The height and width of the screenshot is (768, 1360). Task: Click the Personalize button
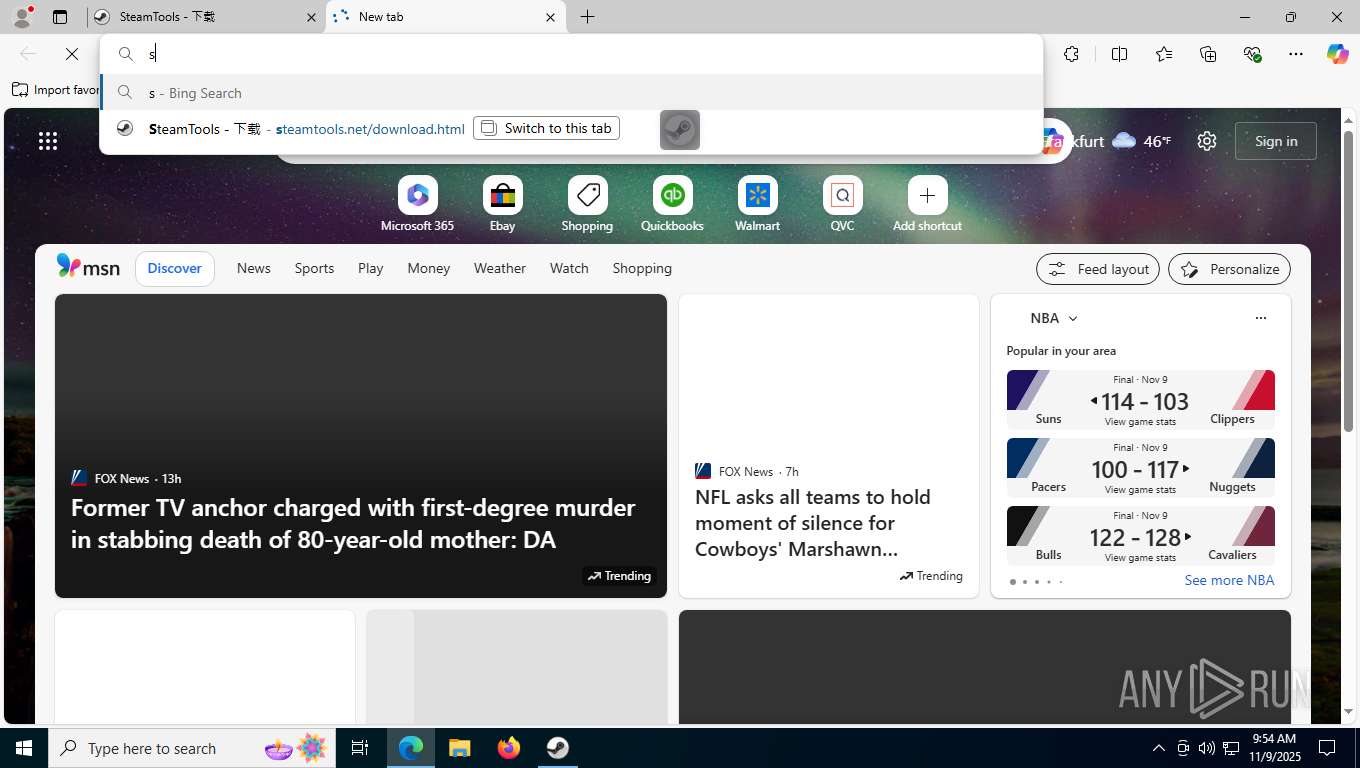tap(1230, 269)
